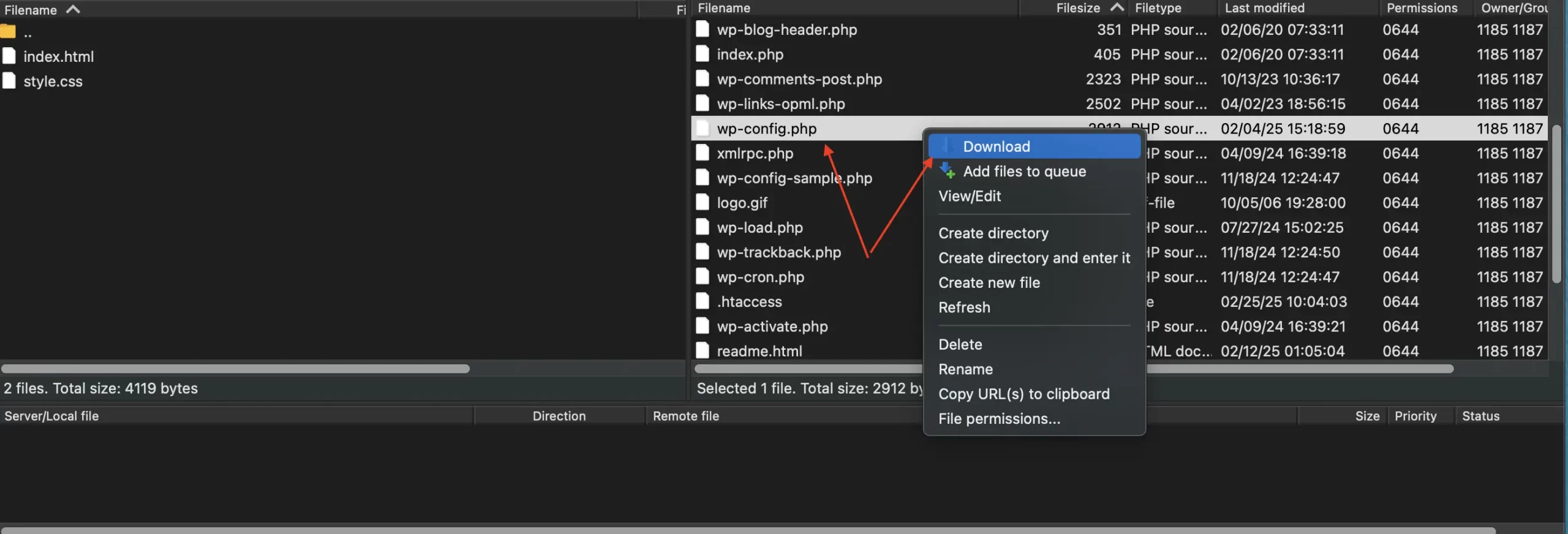Select Create directory and enter it
This screenshot has width=1568, height=534.
1034,258
